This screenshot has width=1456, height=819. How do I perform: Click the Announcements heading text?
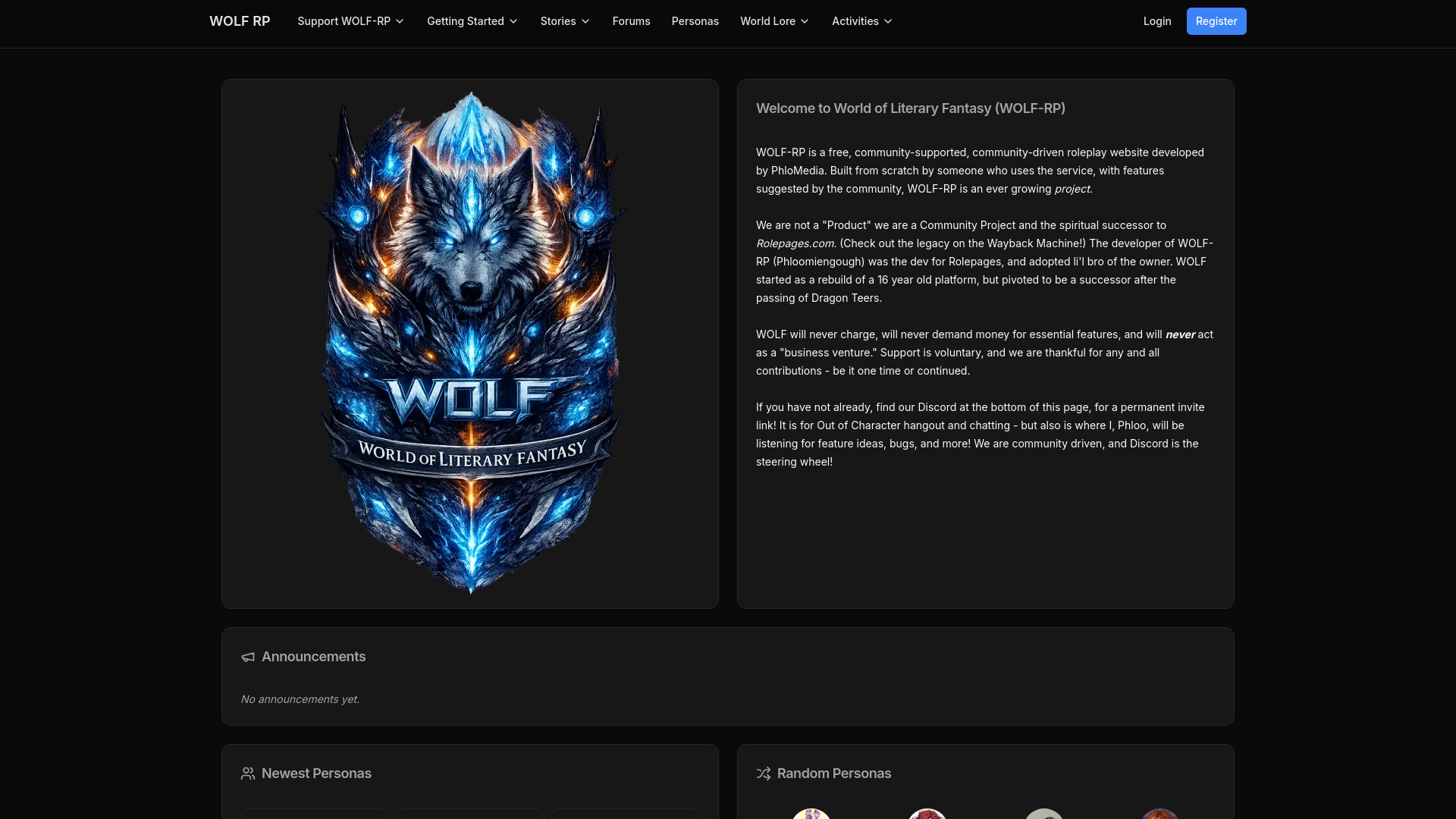[314, 657]
